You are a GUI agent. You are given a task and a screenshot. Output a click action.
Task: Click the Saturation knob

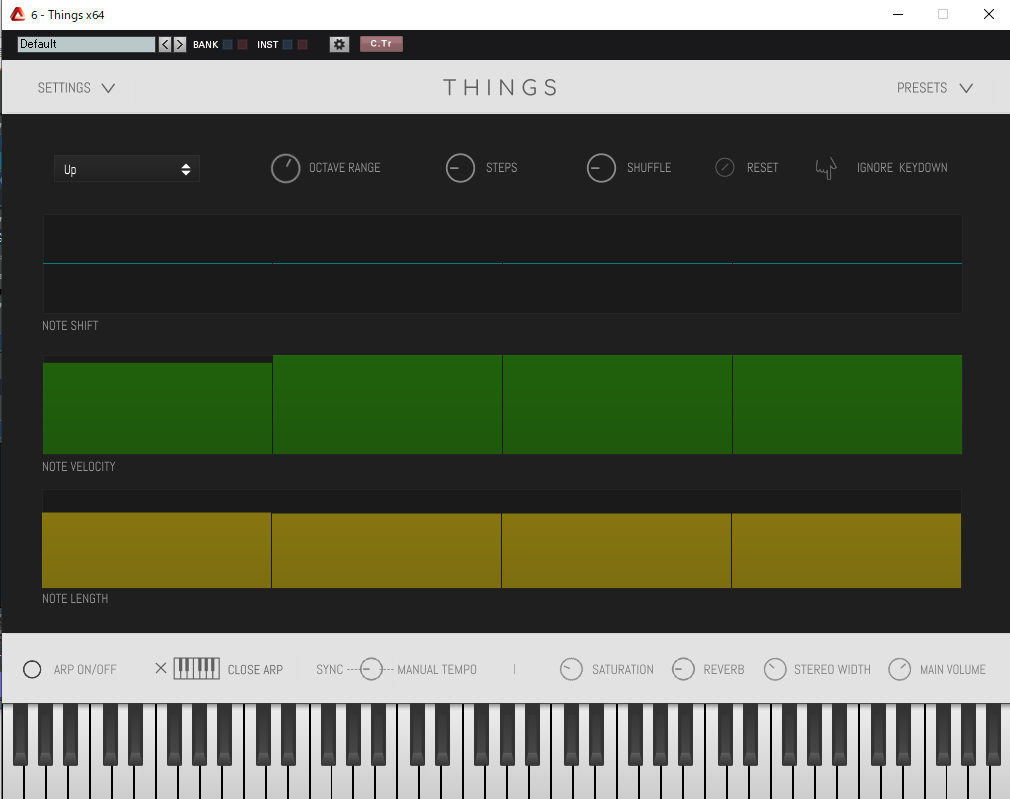click(x=571, y=669)
